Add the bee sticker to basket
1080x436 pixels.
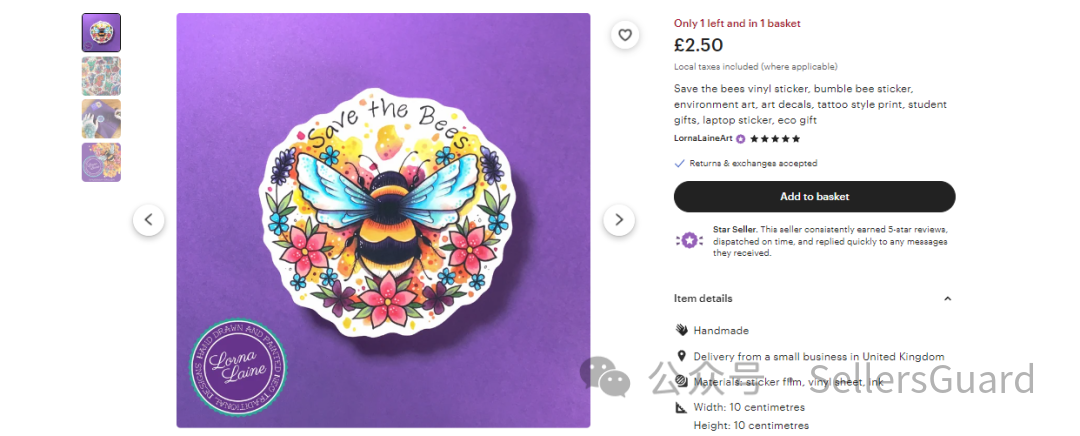(x=814, y=197)
